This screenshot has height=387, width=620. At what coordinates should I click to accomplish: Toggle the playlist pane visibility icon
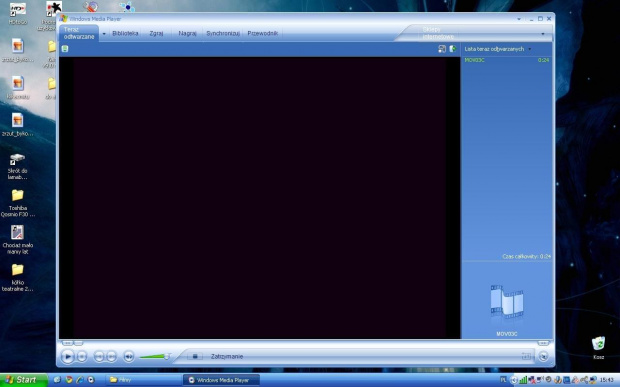pos(442,49)
